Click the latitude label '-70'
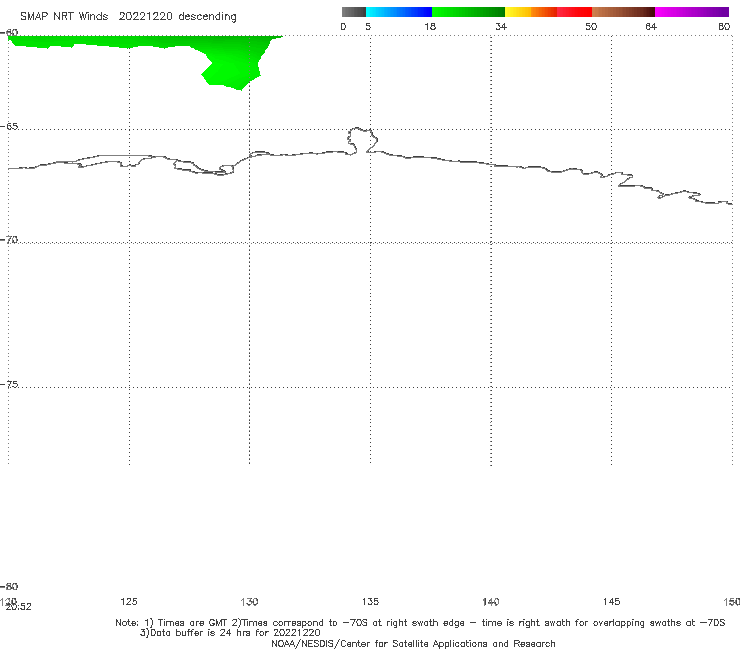 [x=9, y=240]
